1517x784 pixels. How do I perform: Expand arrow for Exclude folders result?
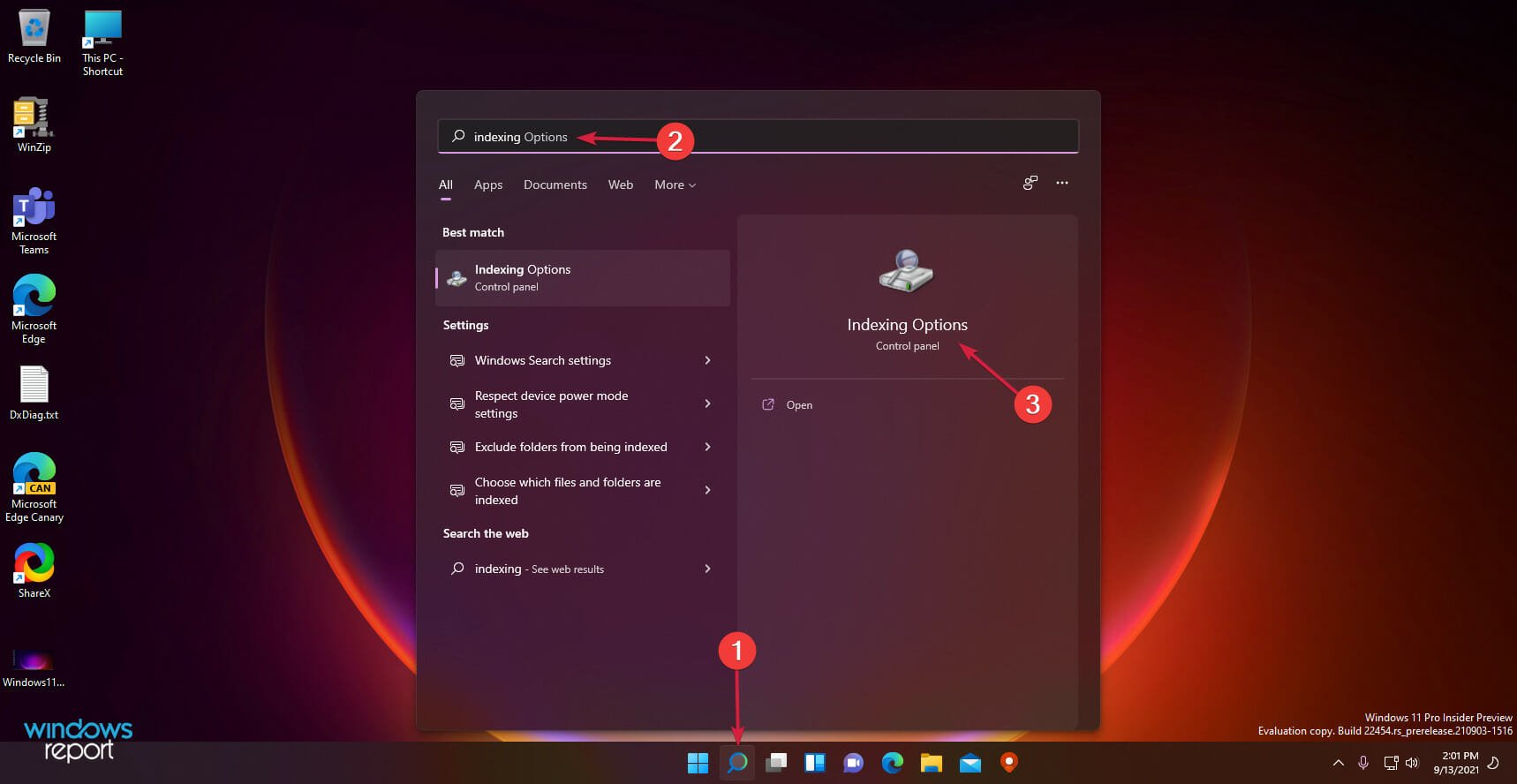click(x=707, y=447)
